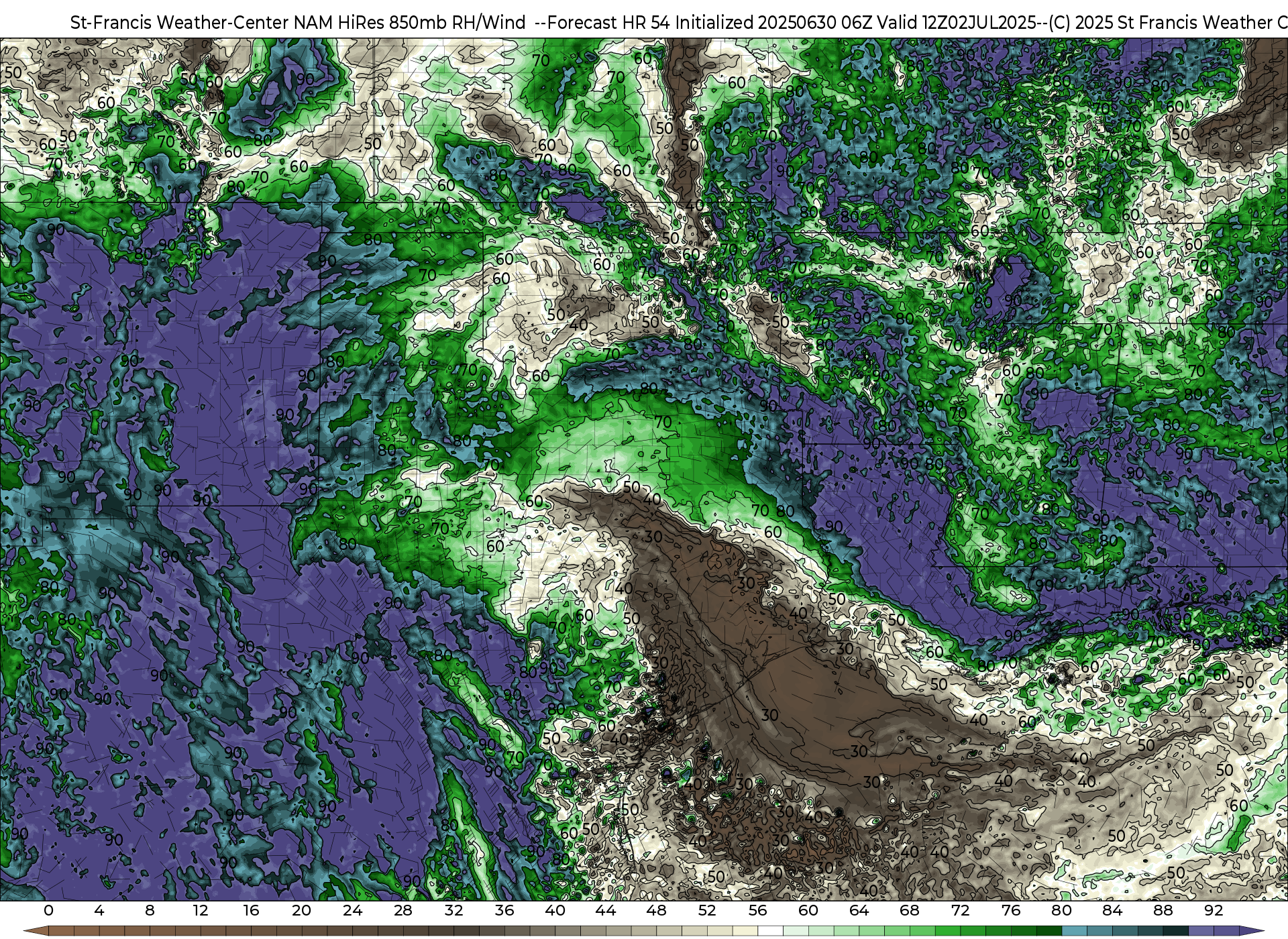Select the legend scale label "56"
This screenshot has width=1288, height=939.
point(757,910)
